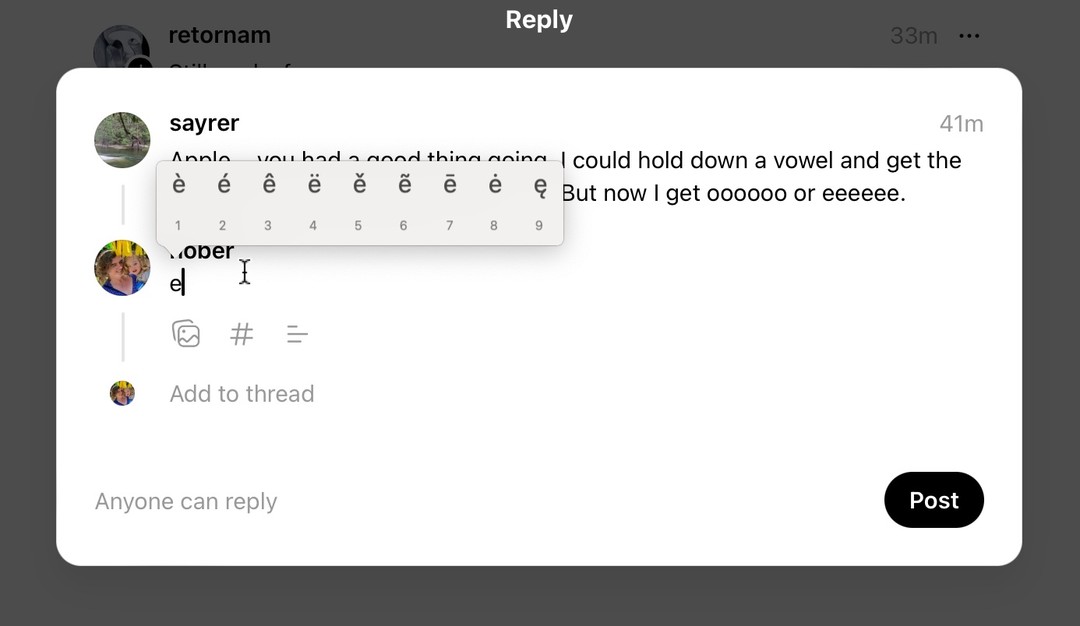Add a hashtag using # icon
1080x626 pixels.
(242, 334)
